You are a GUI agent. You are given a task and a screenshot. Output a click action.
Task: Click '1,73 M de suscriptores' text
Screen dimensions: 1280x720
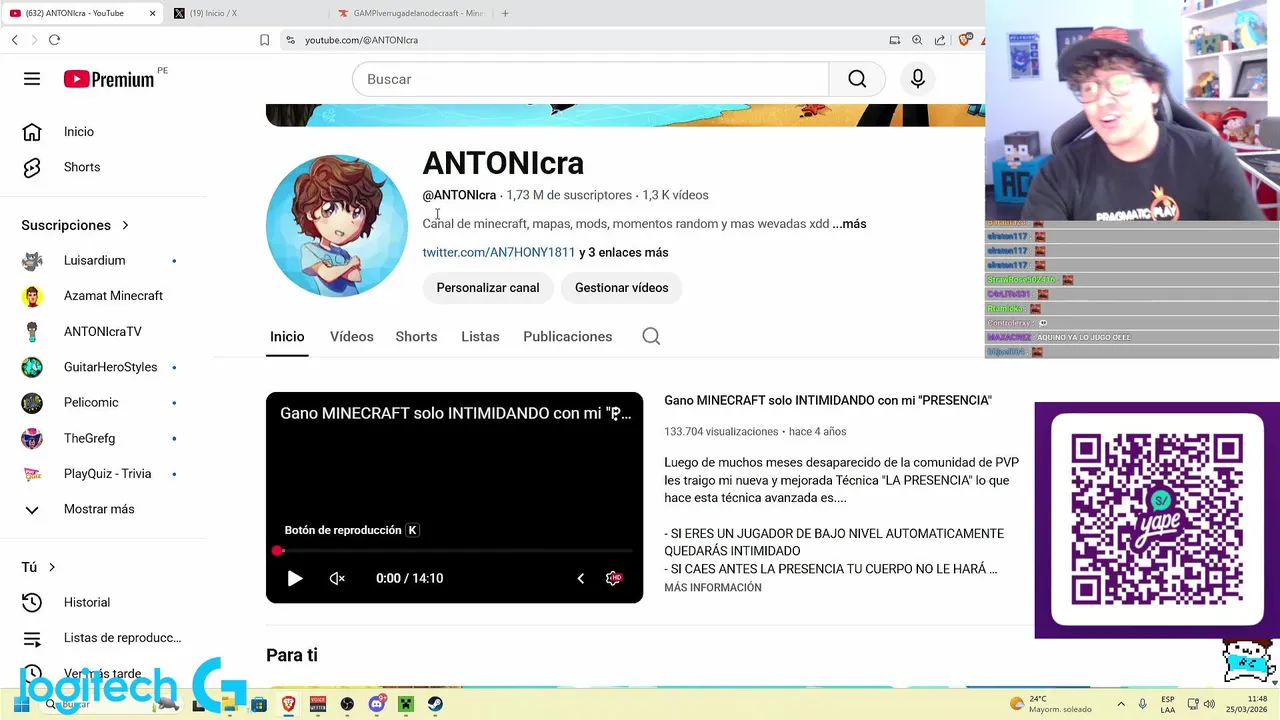tap(569, 195)
